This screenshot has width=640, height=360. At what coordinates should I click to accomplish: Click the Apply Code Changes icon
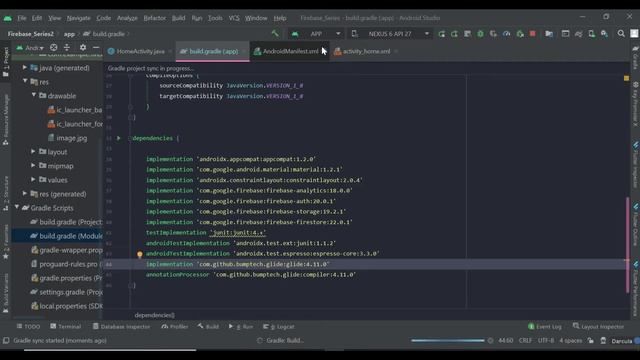pos(454,34)
